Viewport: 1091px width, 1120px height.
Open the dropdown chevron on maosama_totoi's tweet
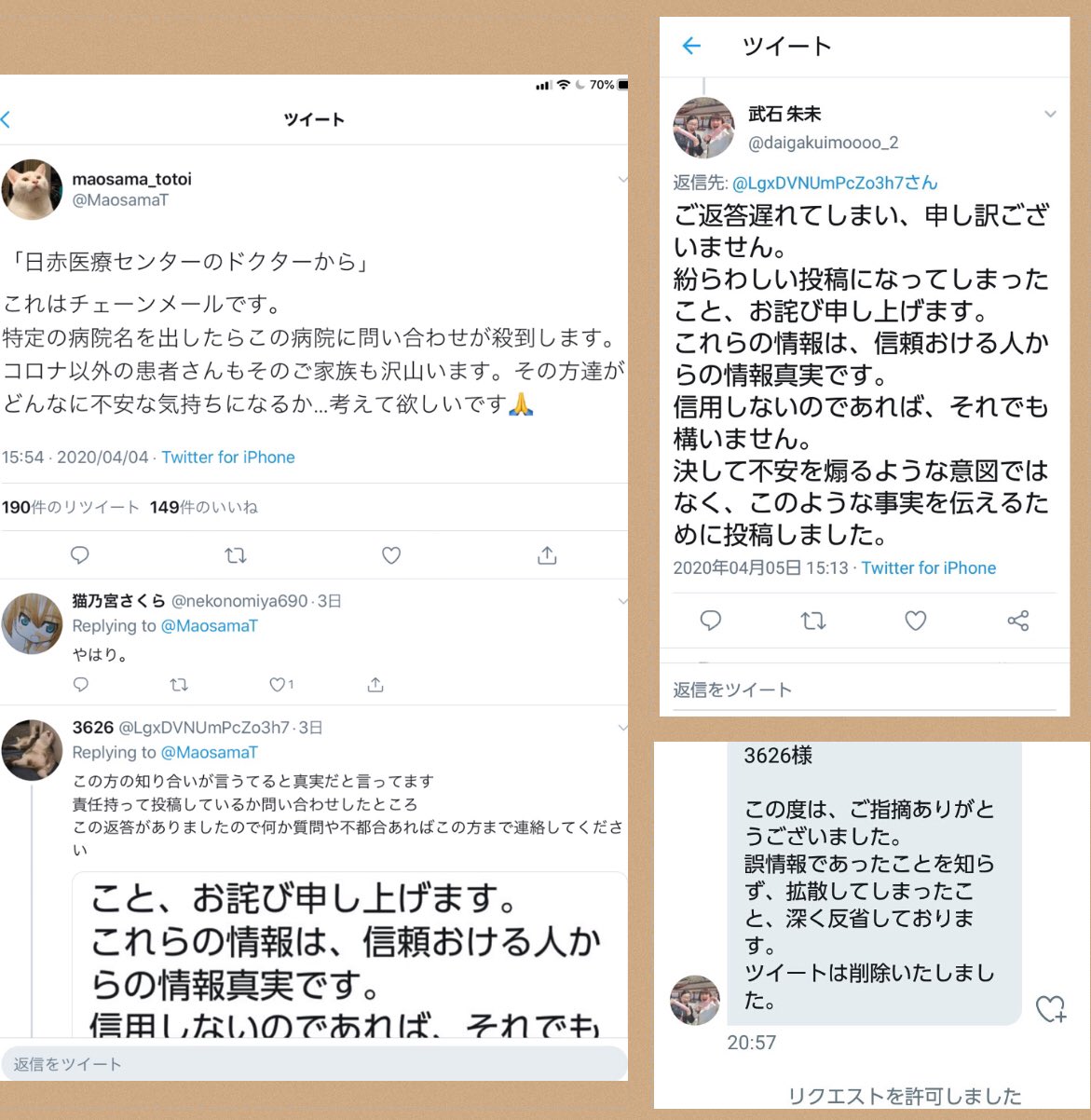tap(621, 179)
